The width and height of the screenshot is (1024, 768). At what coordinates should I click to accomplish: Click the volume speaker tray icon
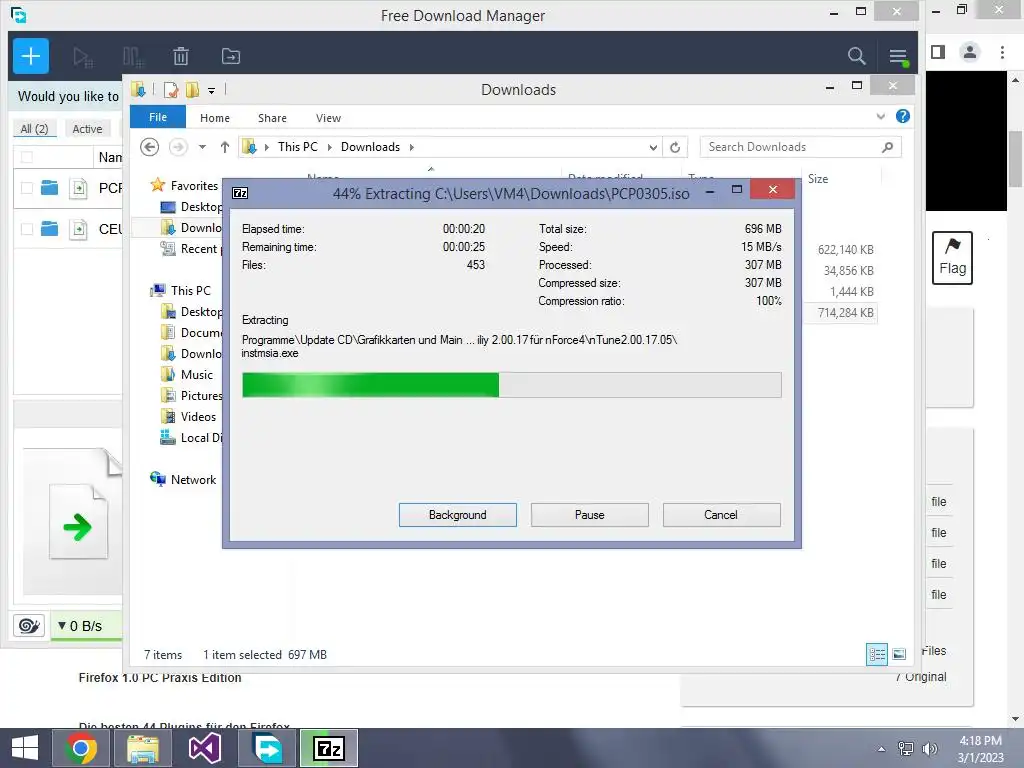pos(929,748)
